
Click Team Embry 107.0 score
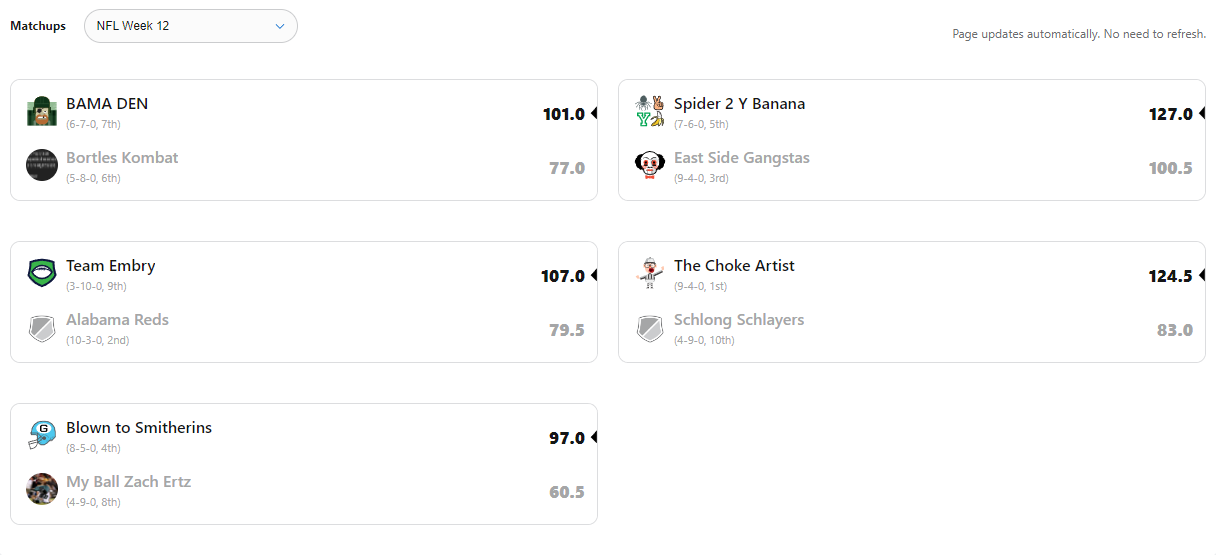click(562, 276)
